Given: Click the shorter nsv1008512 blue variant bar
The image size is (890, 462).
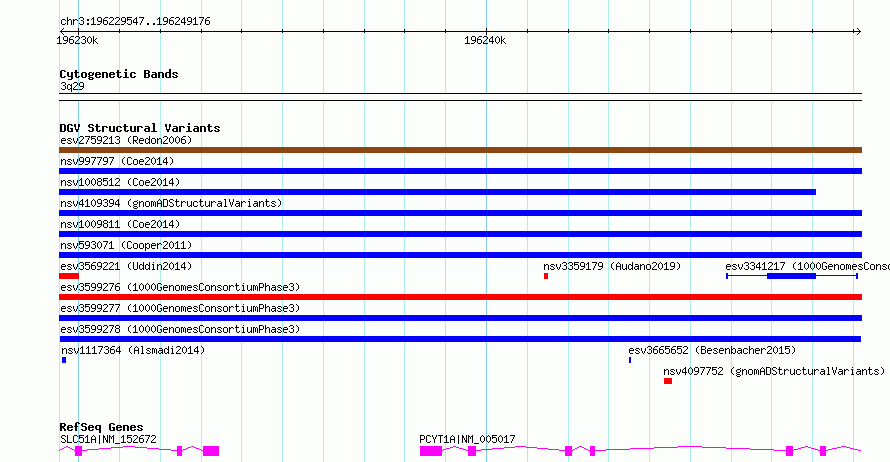Looking at the screenshot, I should click(438, 192).
